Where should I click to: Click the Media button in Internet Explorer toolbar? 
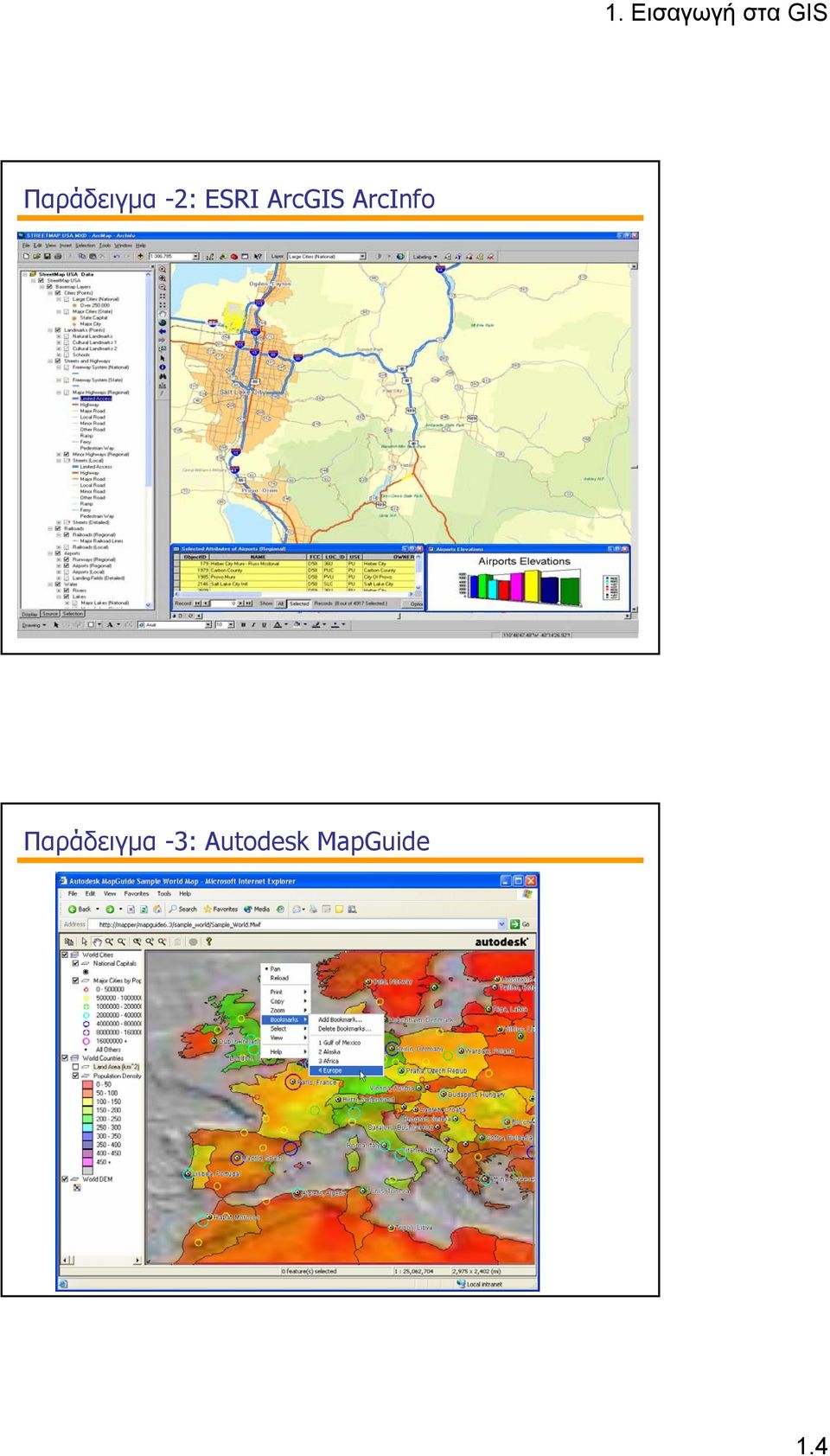coord(257,909)
